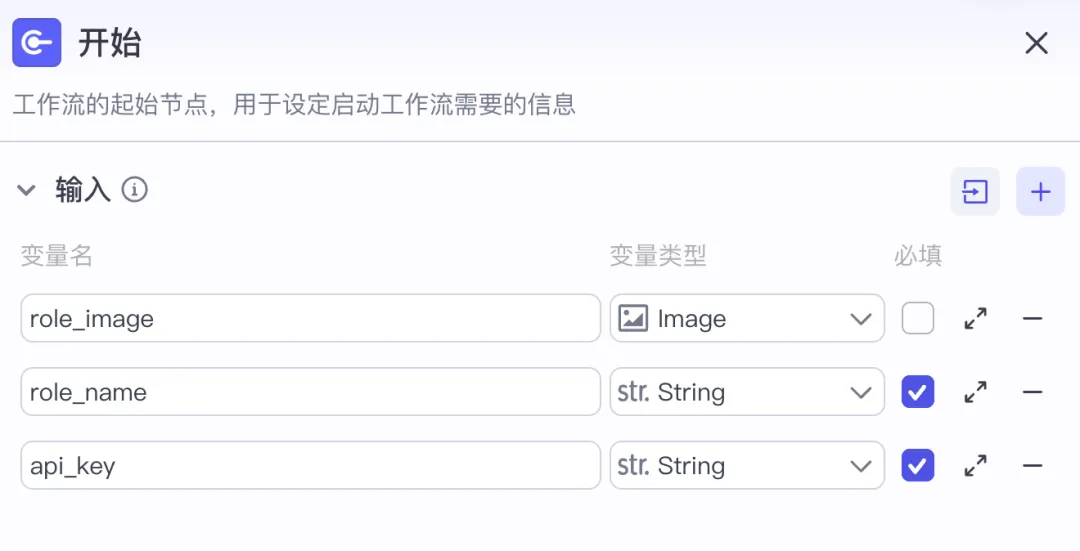The width and height of the screenshot is (1080, 551).
Task: Click the role_image variable name field
Action: tap(311, 318)
